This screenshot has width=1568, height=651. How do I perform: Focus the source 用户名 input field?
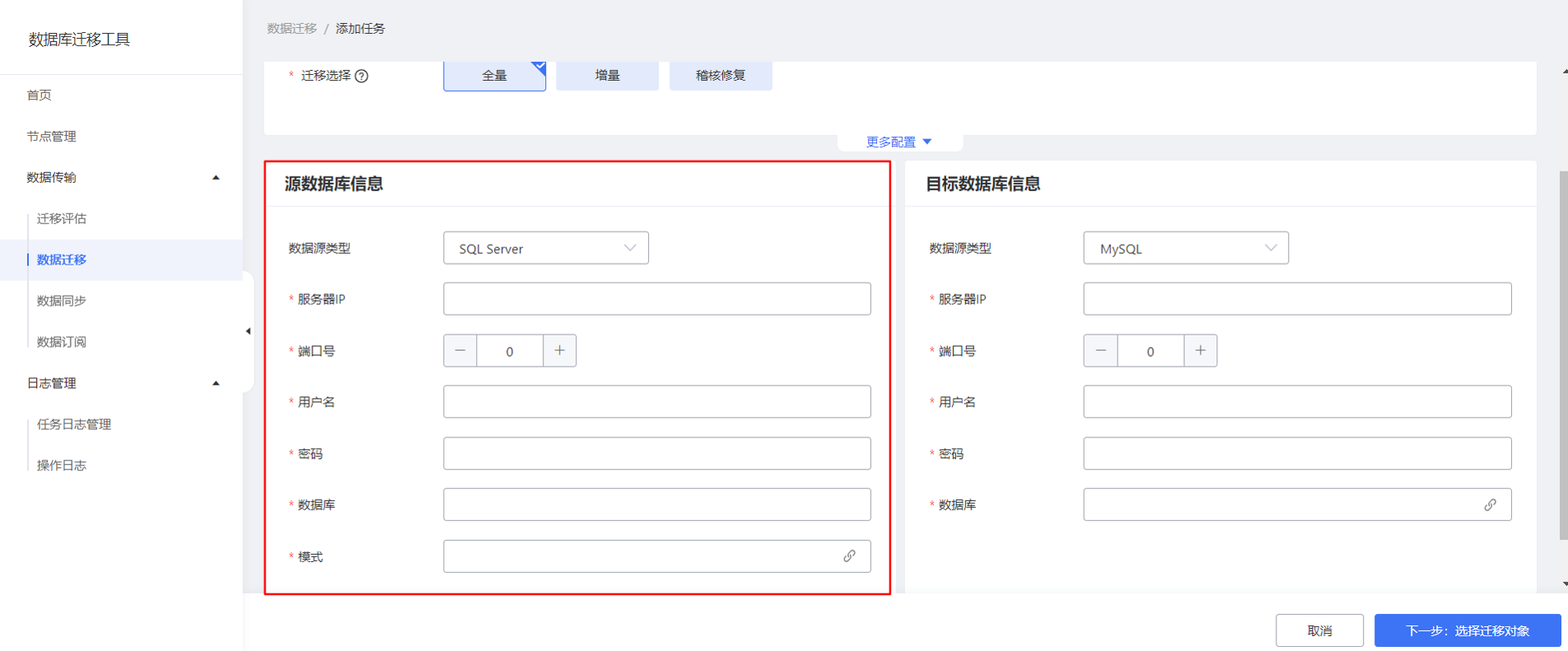coord(656,401)
